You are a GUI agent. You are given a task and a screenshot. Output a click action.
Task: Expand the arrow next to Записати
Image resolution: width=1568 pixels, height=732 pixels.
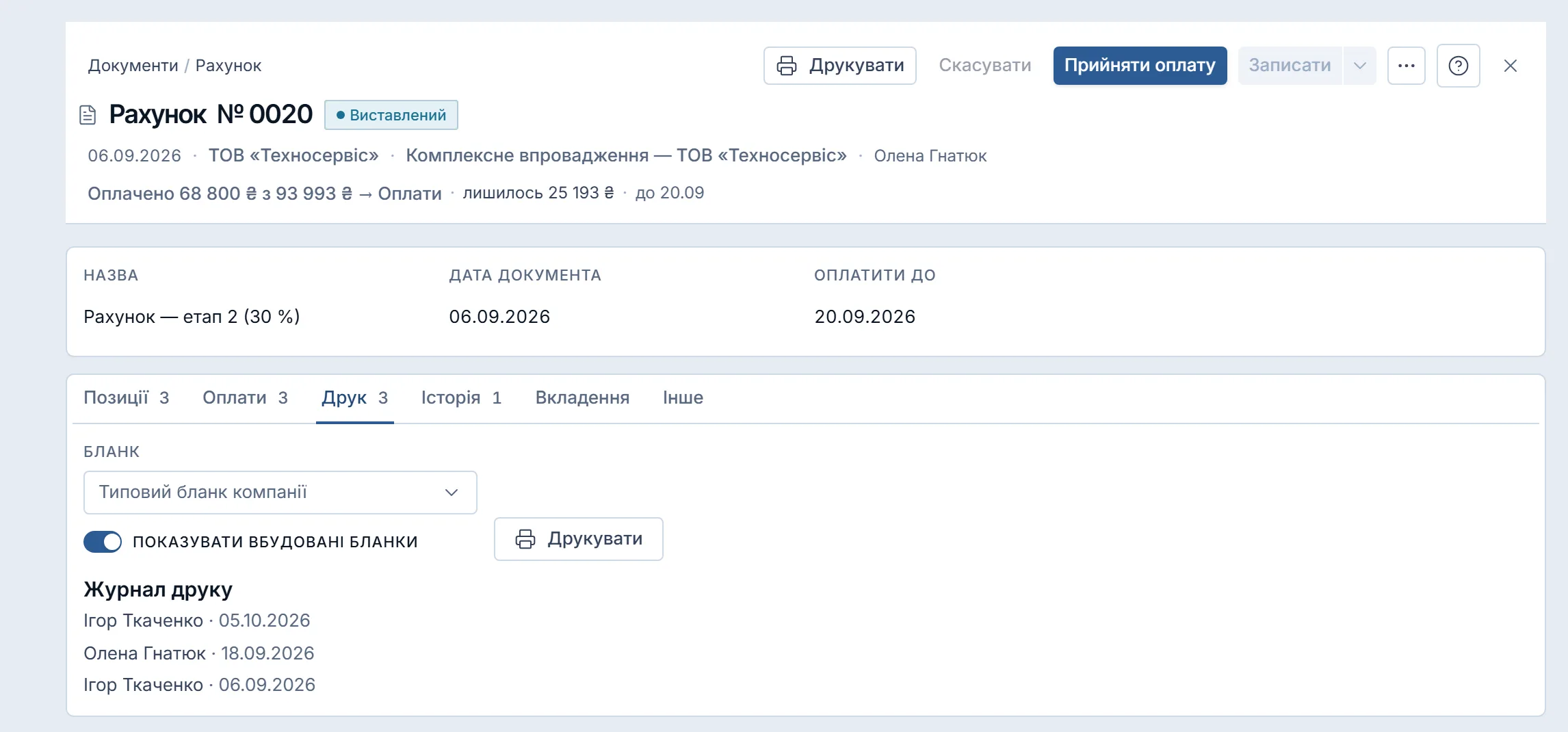coord(1360,66)
